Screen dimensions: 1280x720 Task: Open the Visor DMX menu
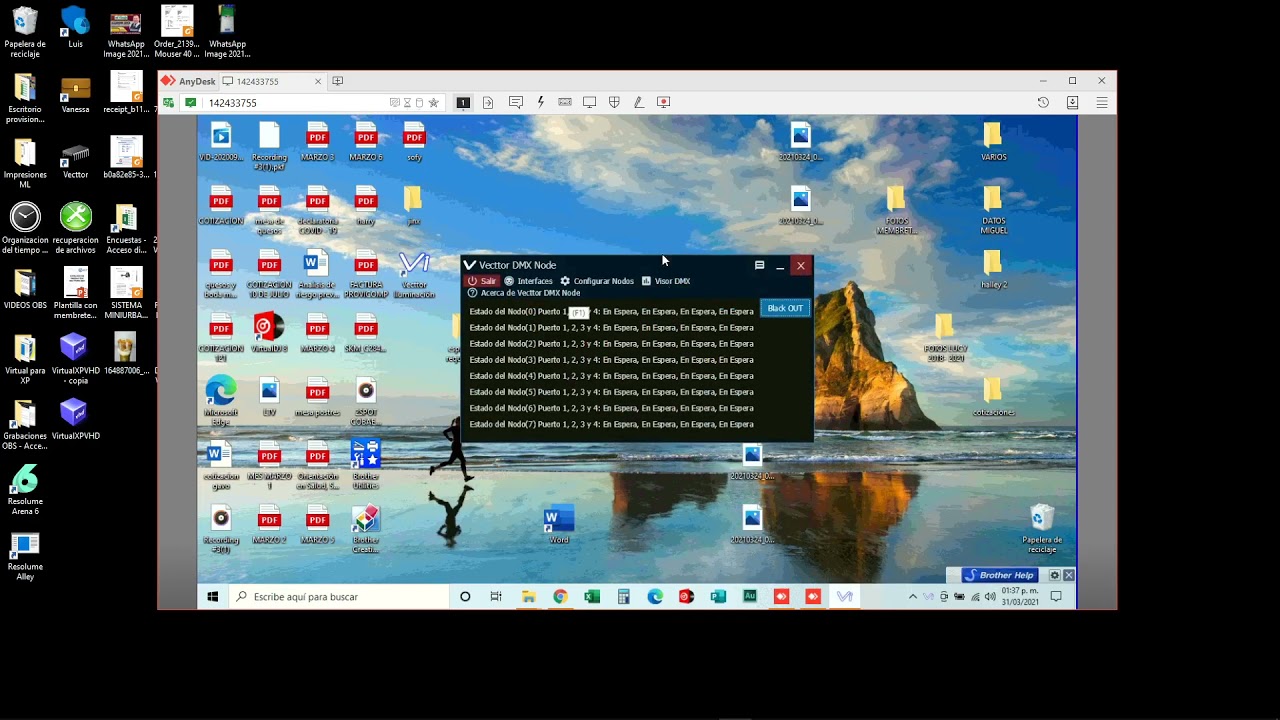(x=666, y=281)
